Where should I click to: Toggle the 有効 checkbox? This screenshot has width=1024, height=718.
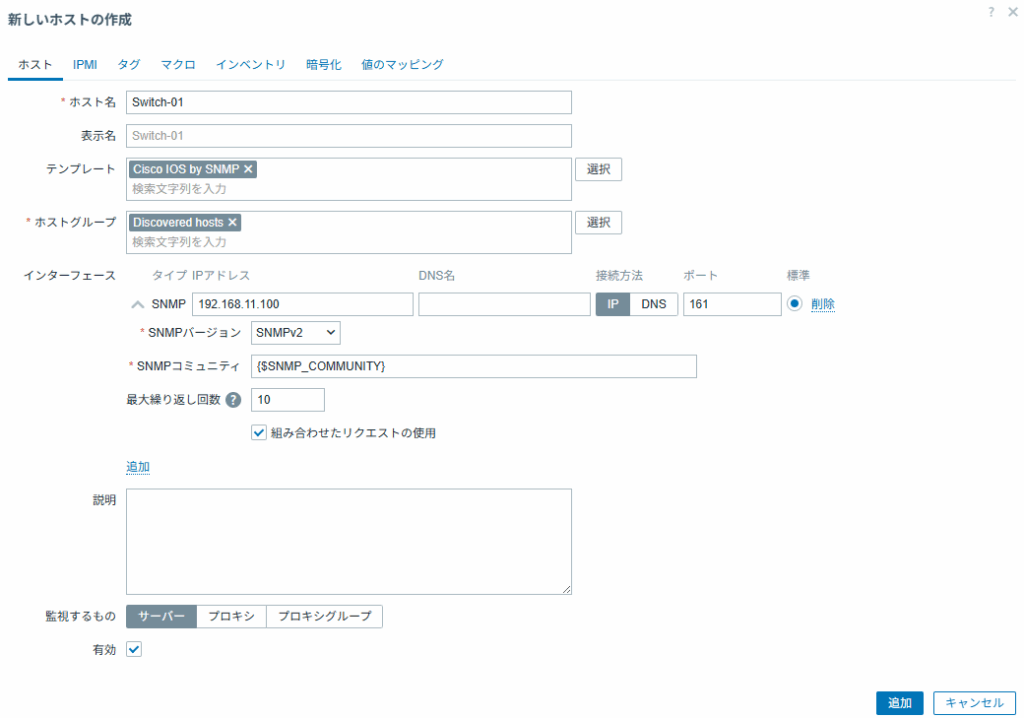(x=134, y=649)
